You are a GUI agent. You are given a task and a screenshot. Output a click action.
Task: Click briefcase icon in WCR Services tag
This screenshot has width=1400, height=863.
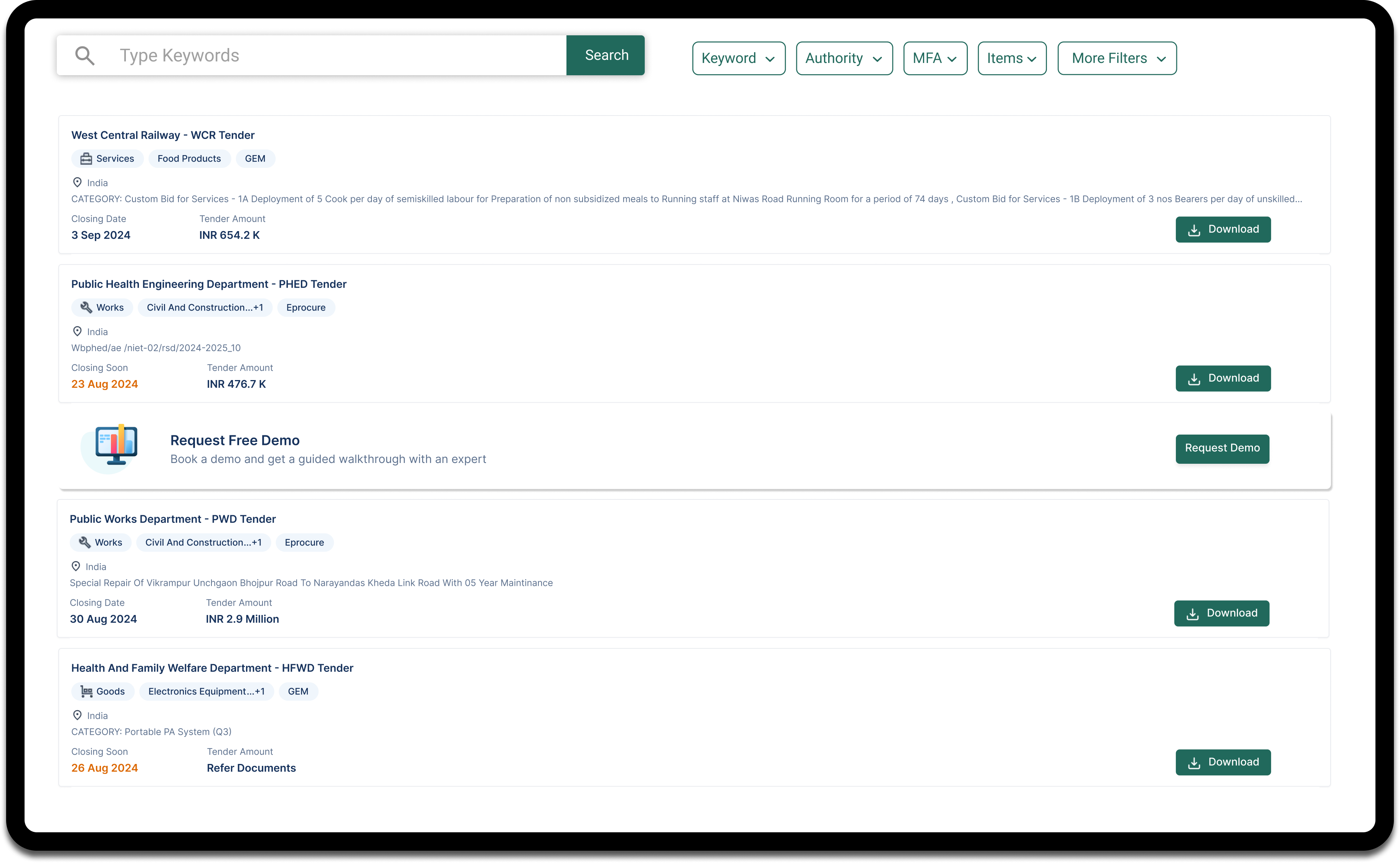86,159
